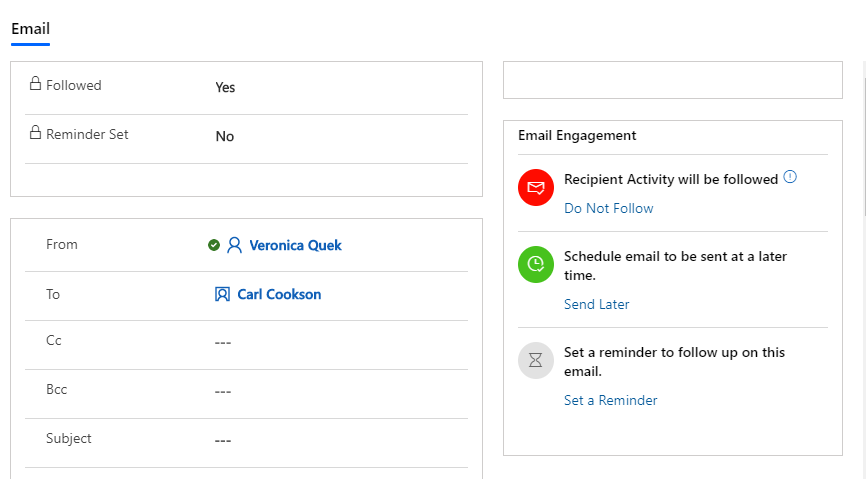The height and width of the screenshot is (479, 866).
Task: Click the red envelope follow icon
Action: (536, 187)
